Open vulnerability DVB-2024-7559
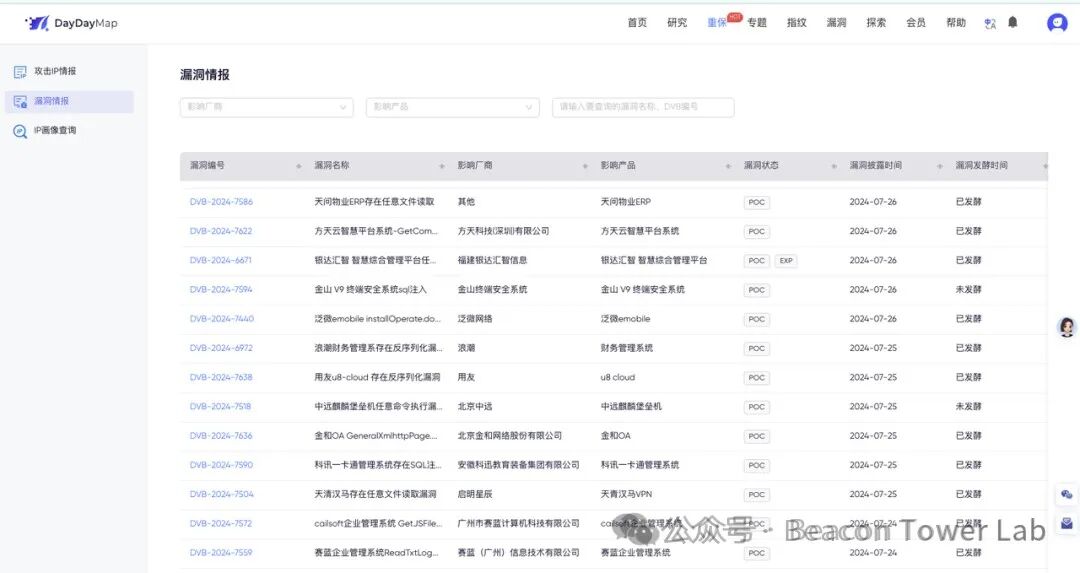 click(221, 552)
